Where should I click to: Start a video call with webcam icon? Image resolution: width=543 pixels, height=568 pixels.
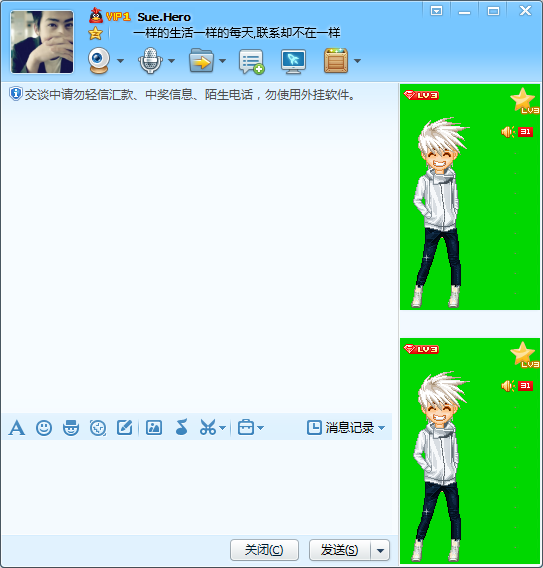[99, 61]
